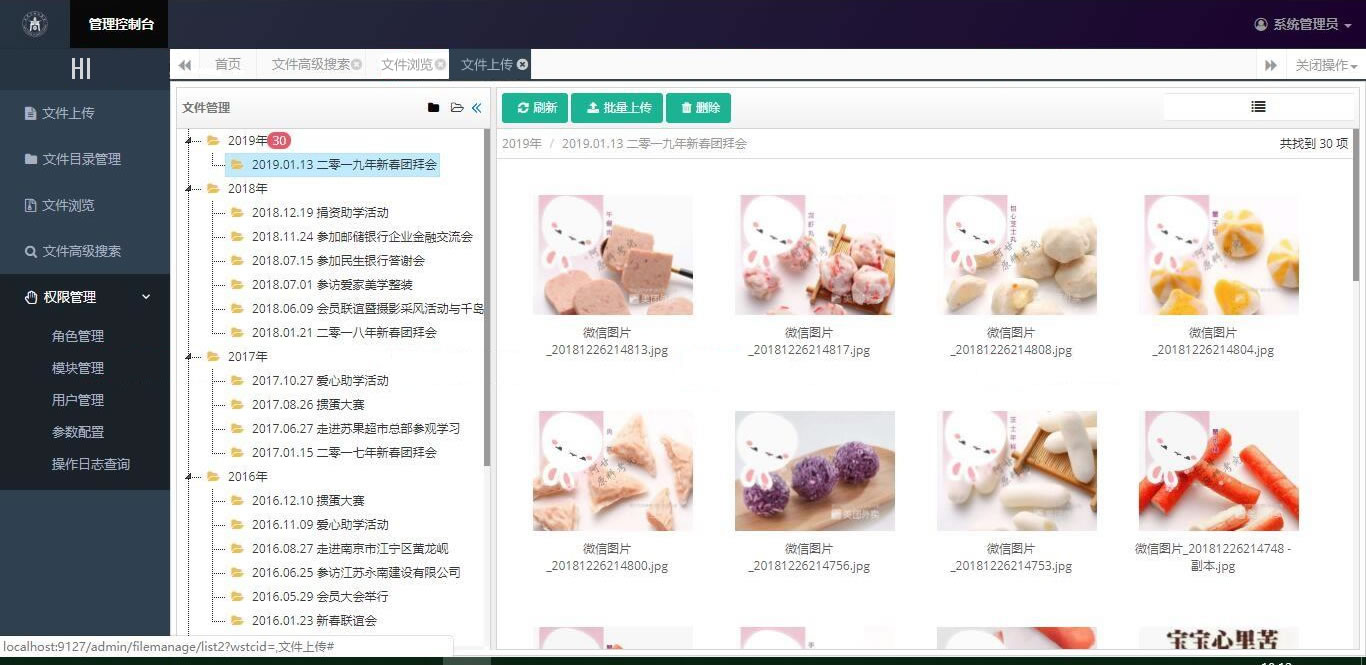
Task: Collapse the 2018年 tree node
Action: click(188, 188)
